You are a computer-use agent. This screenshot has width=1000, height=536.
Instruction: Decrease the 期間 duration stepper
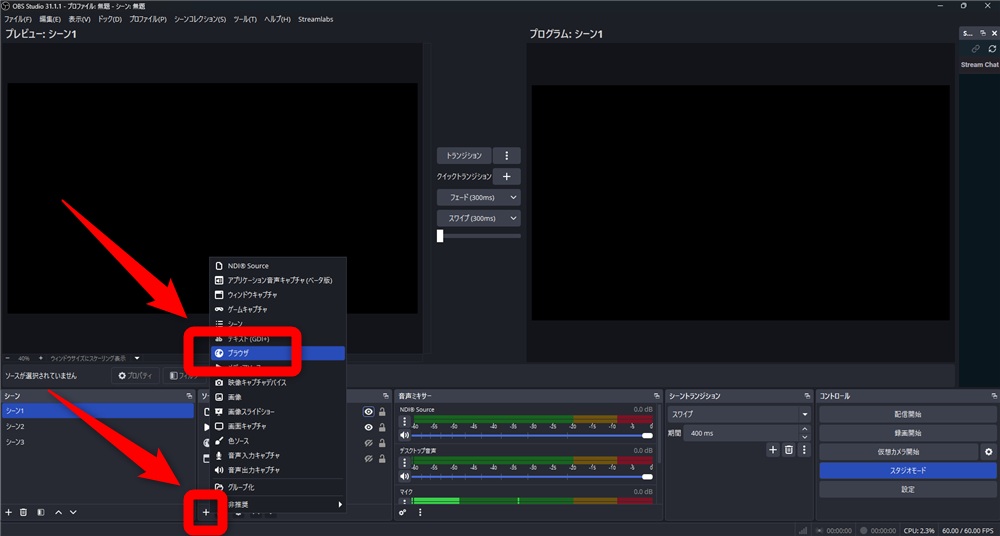click(805, 437)
